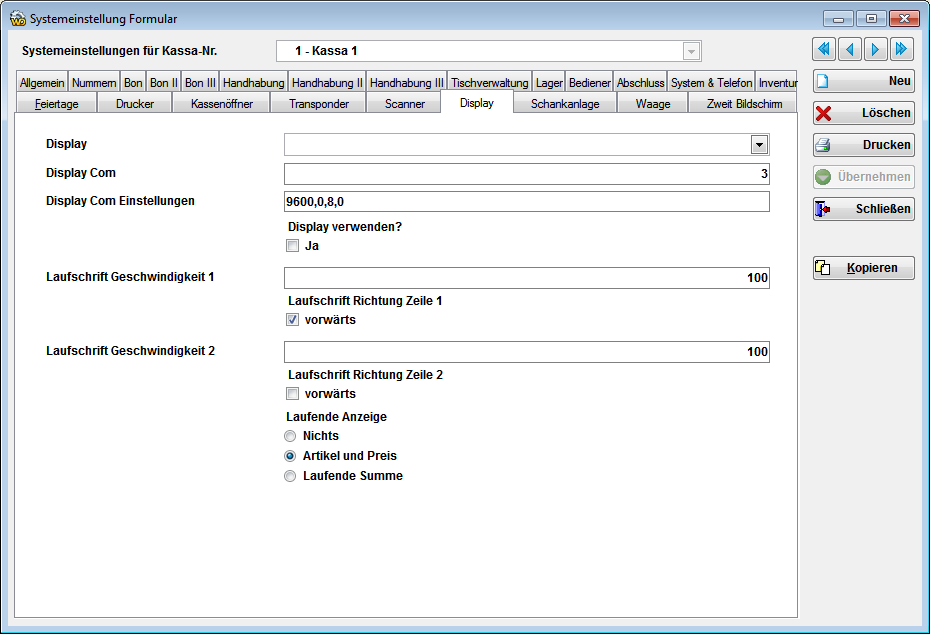Uncheck vorwärts for Laufschrift Richtung Zeile 1
The image size is (930, 634).
coord(292,320)
